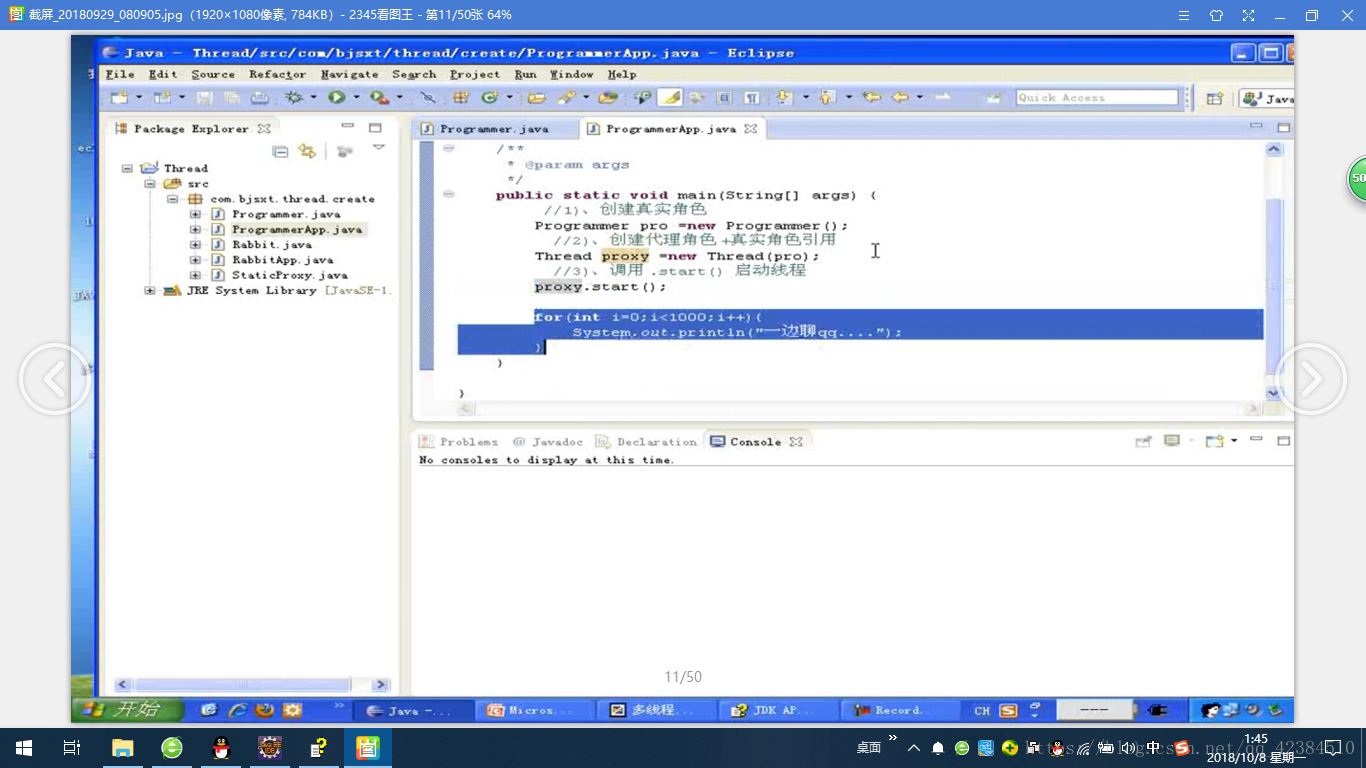
Task: Click the New file toolbar icon
Action: tap(119, 97)
